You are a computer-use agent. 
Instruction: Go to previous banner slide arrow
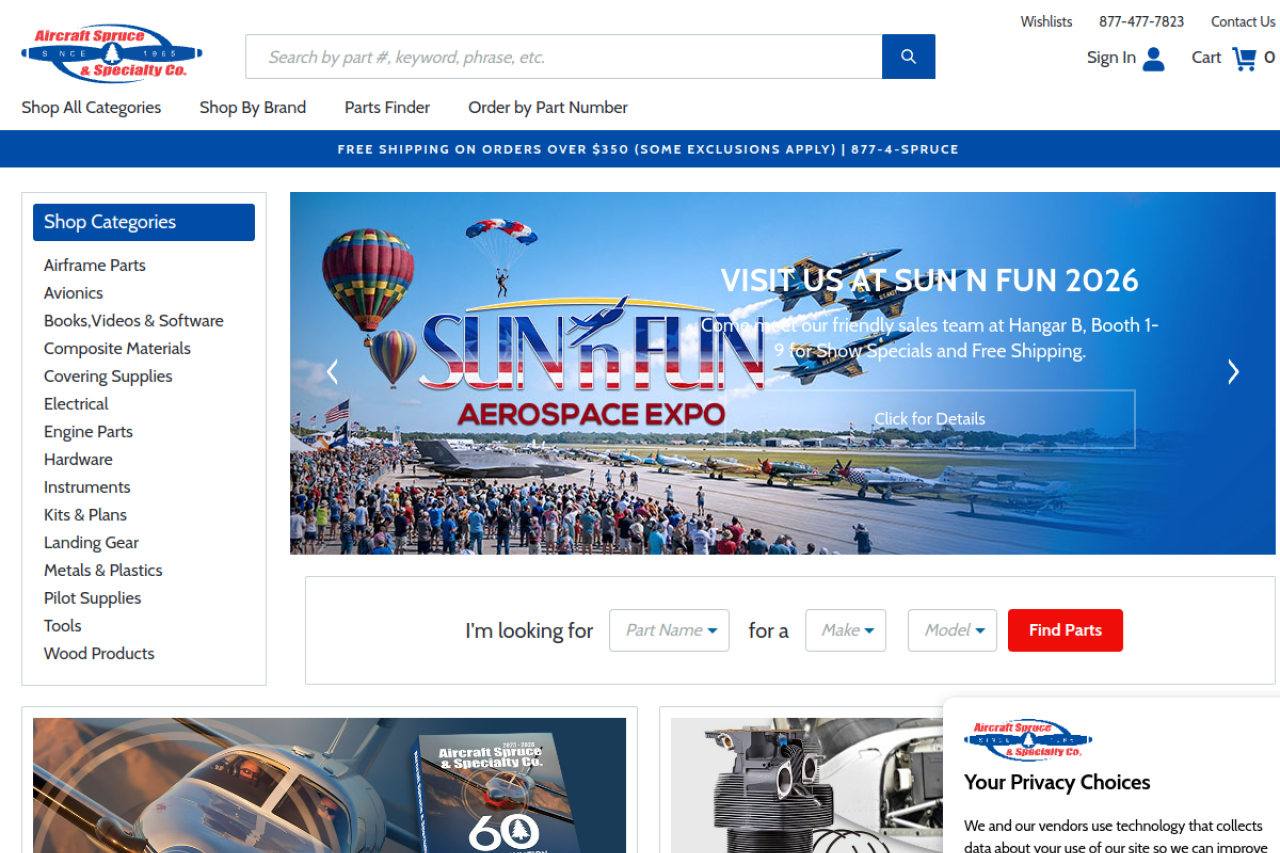(333, 372)
